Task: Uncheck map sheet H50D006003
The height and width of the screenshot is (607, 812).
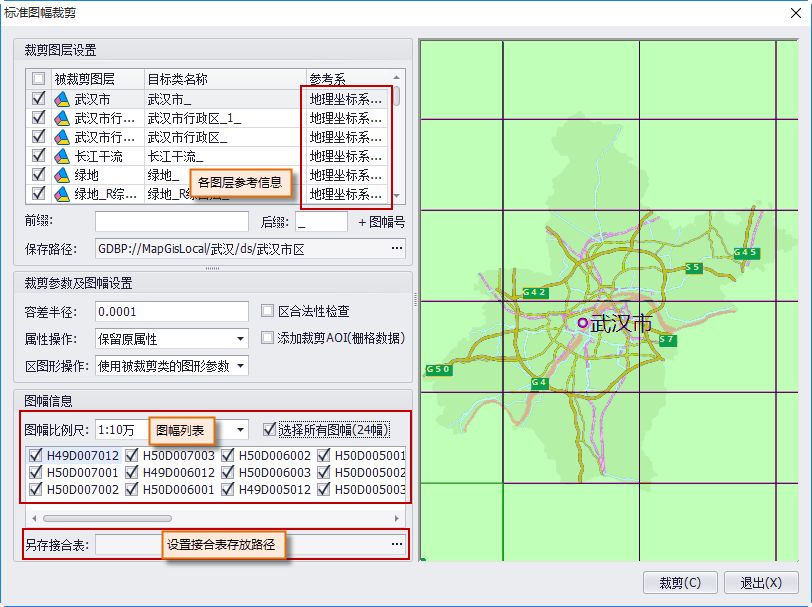Action: click(x=227, y=472)
